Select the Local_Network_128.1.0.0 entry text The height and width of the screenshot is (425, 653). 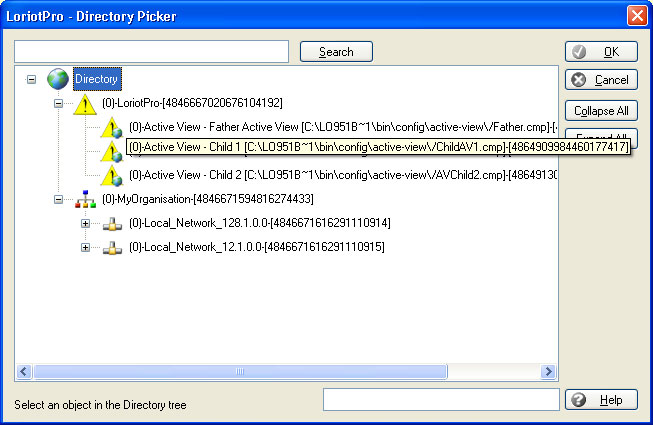tap(260, 223)
